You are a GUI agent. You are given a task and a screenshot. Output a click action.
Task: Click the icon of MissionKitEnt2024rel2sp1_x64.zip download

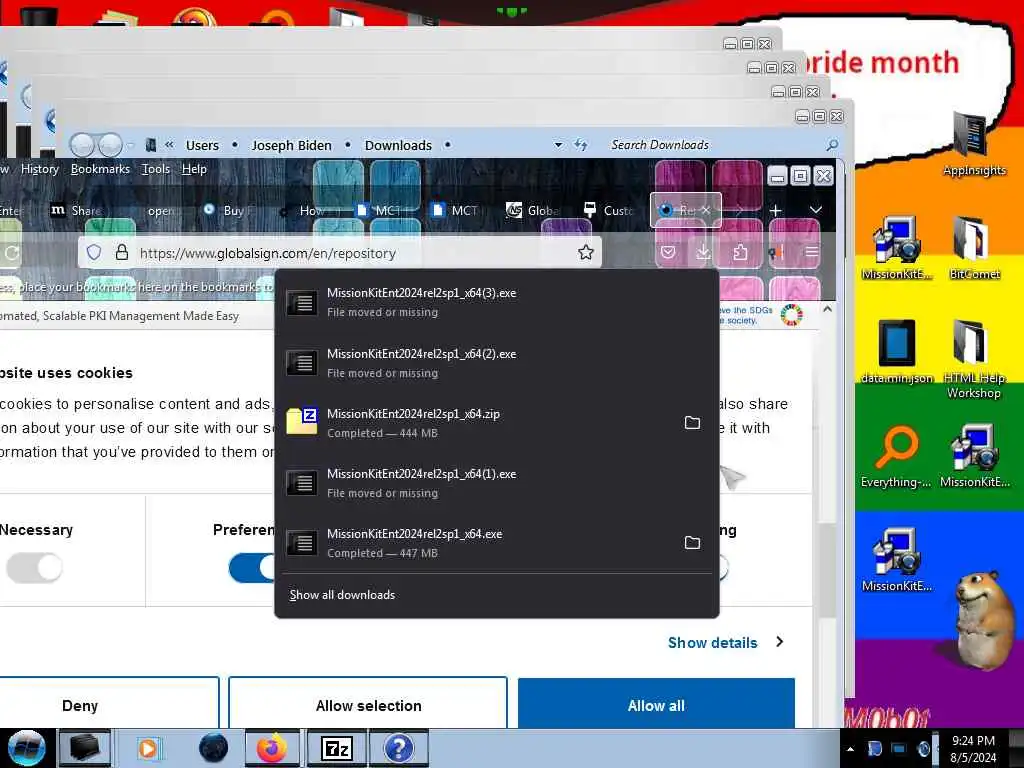[302, 422]
